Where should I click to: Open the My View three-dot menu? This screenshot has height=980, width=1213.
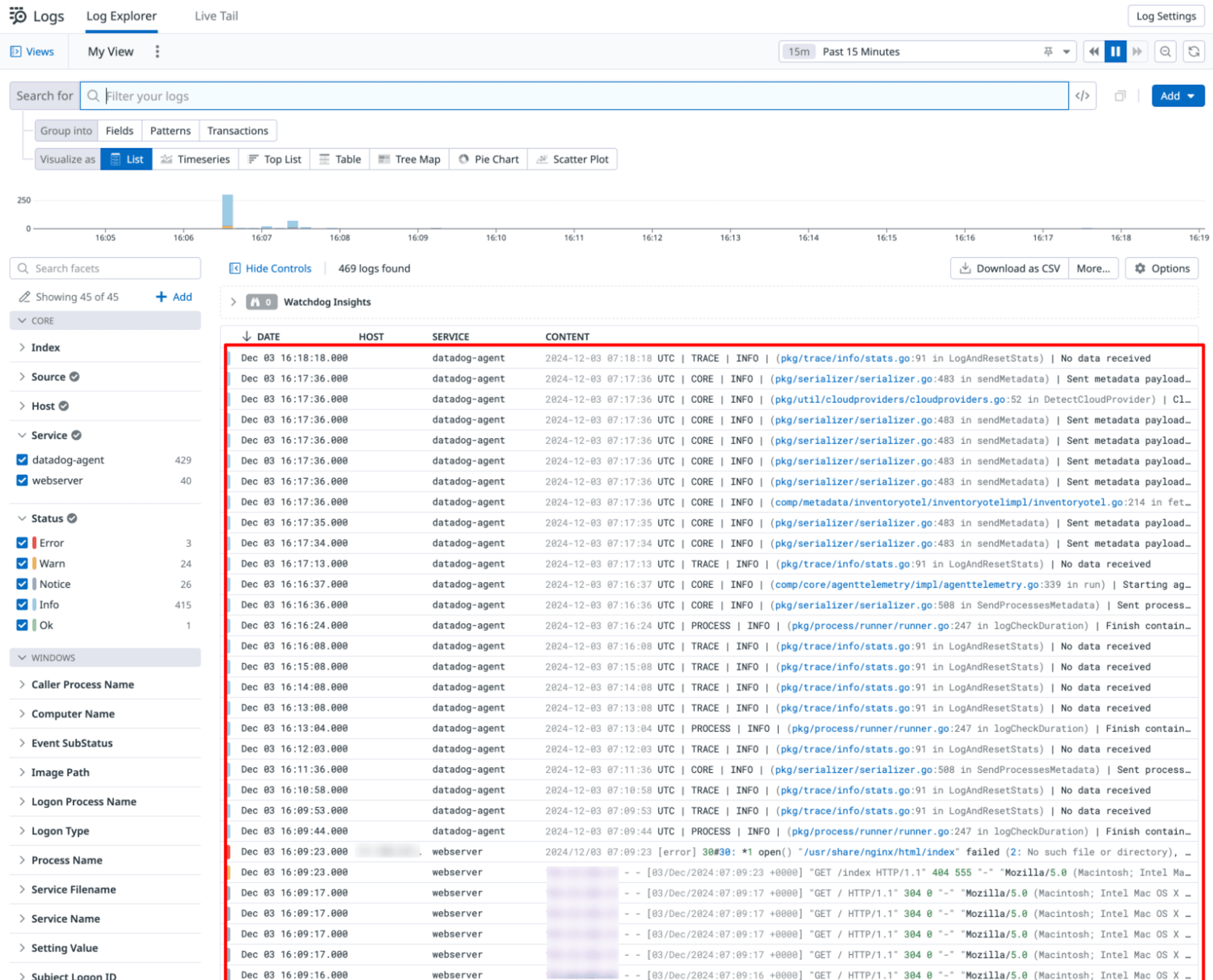tap(157, 52)
